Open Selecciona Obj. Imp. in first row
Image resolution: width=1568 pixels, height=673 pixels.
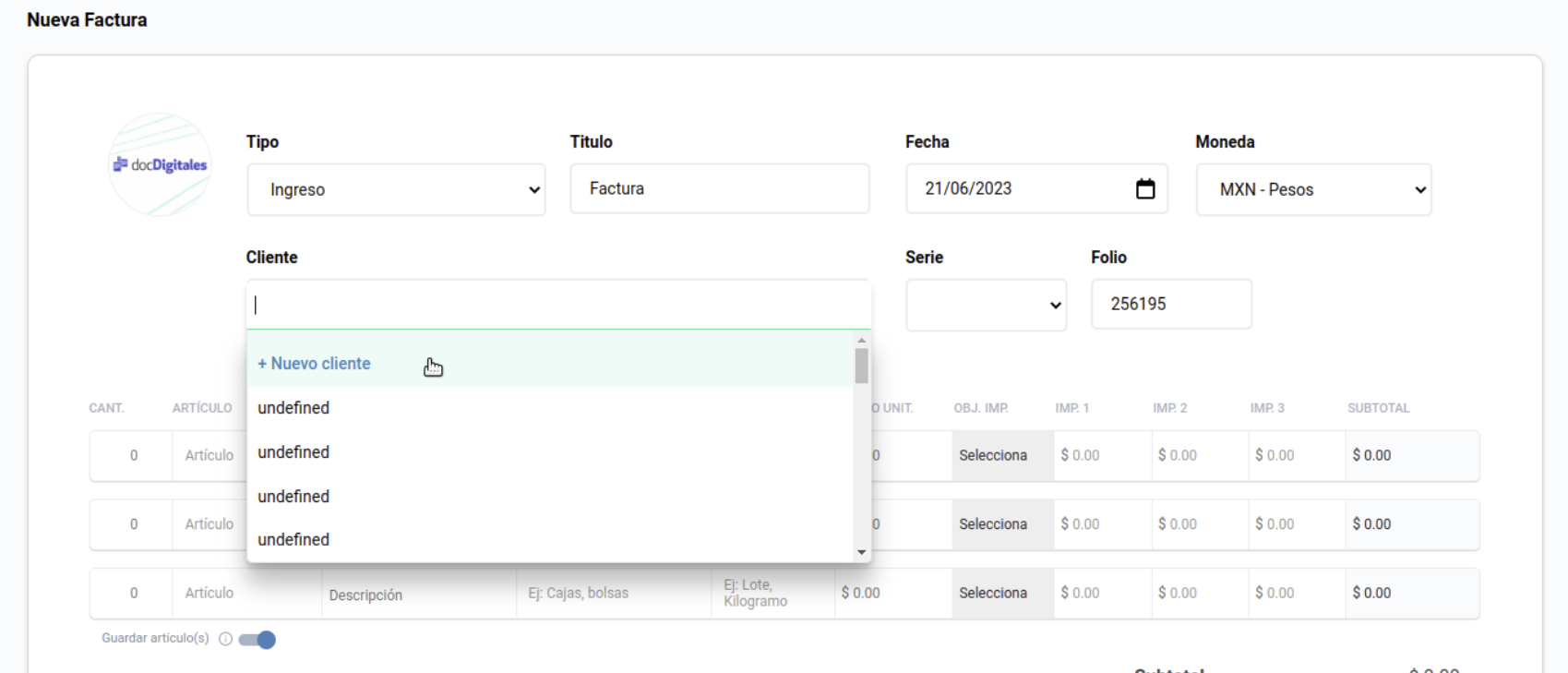click(1002, 455)
